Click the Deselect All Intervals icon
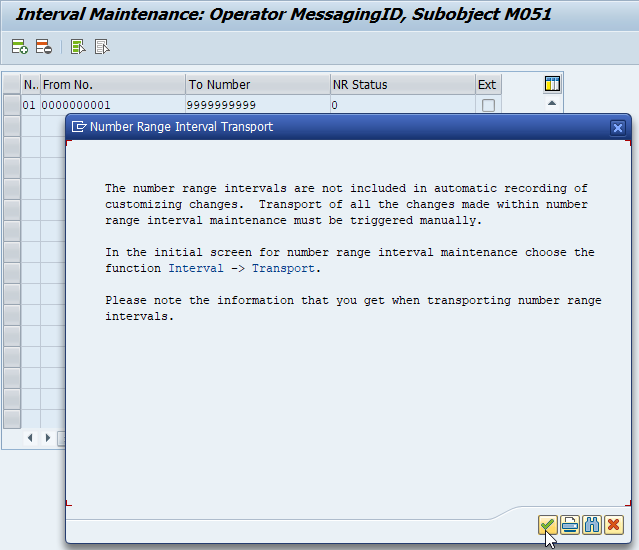This screenshot has width=639, height=550. pos(102,46)
